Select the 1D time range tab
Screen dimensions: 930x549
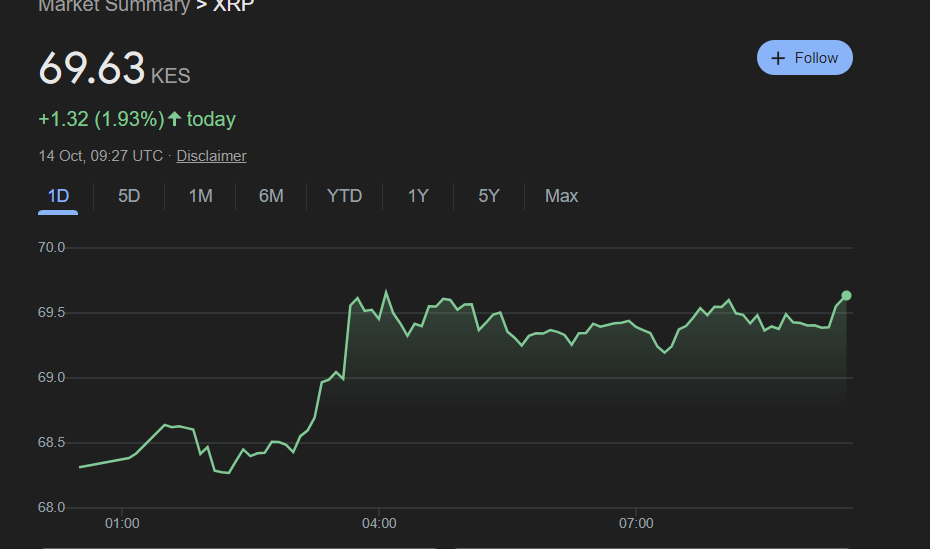tap(58, 196)
